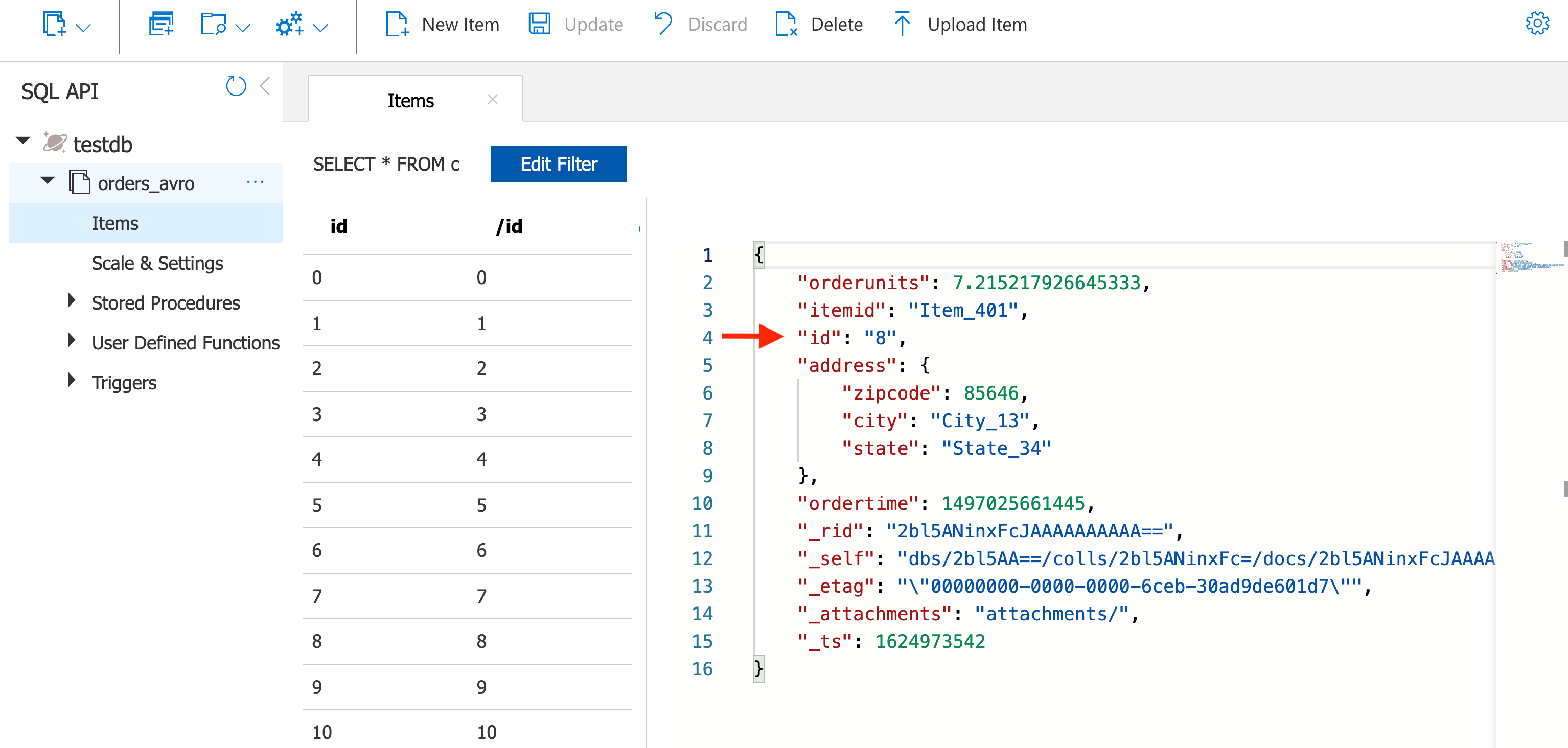The image size is (1568, 748).
Task: Close the Items tab
Action: point(493,99)
